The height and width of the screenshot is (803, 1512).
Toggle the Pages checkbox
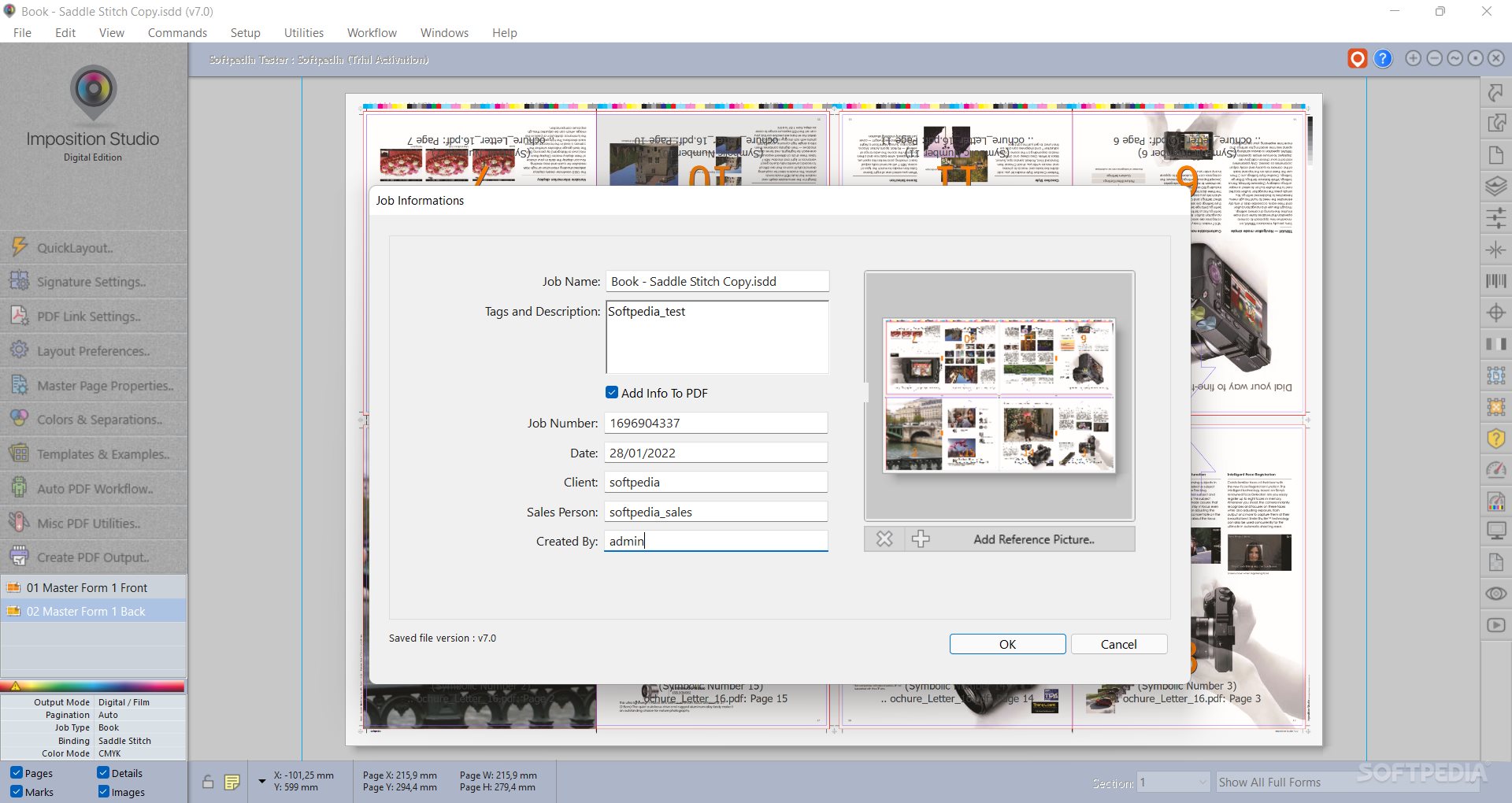pos(17,772)
